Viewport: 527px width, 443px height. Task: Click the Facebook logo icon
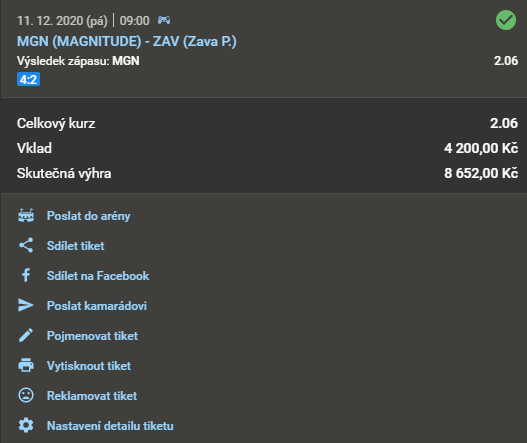pos(26,275)
